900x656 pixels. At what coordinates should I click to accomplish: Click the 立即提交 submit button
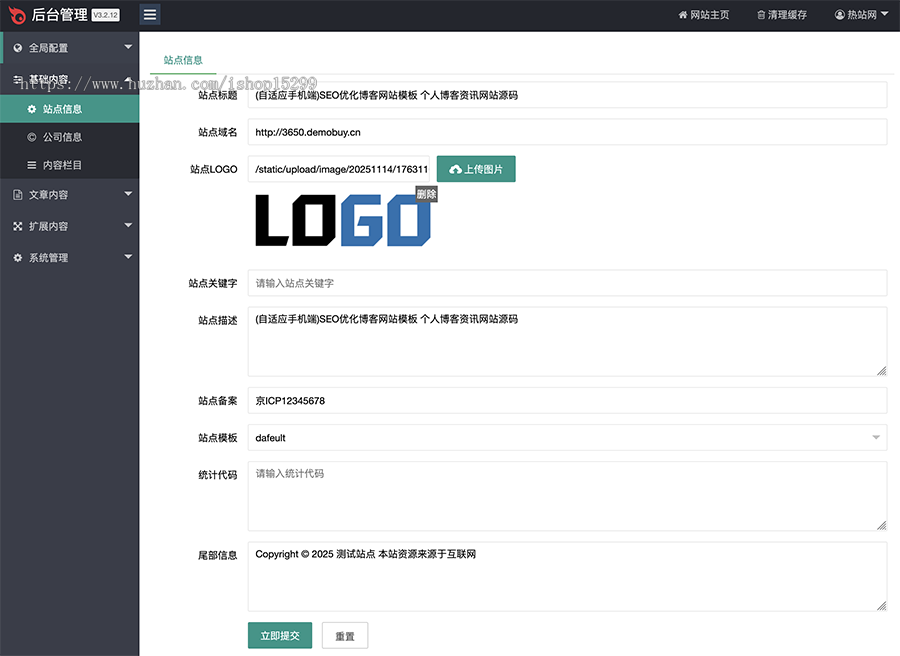tap(279, 635)
